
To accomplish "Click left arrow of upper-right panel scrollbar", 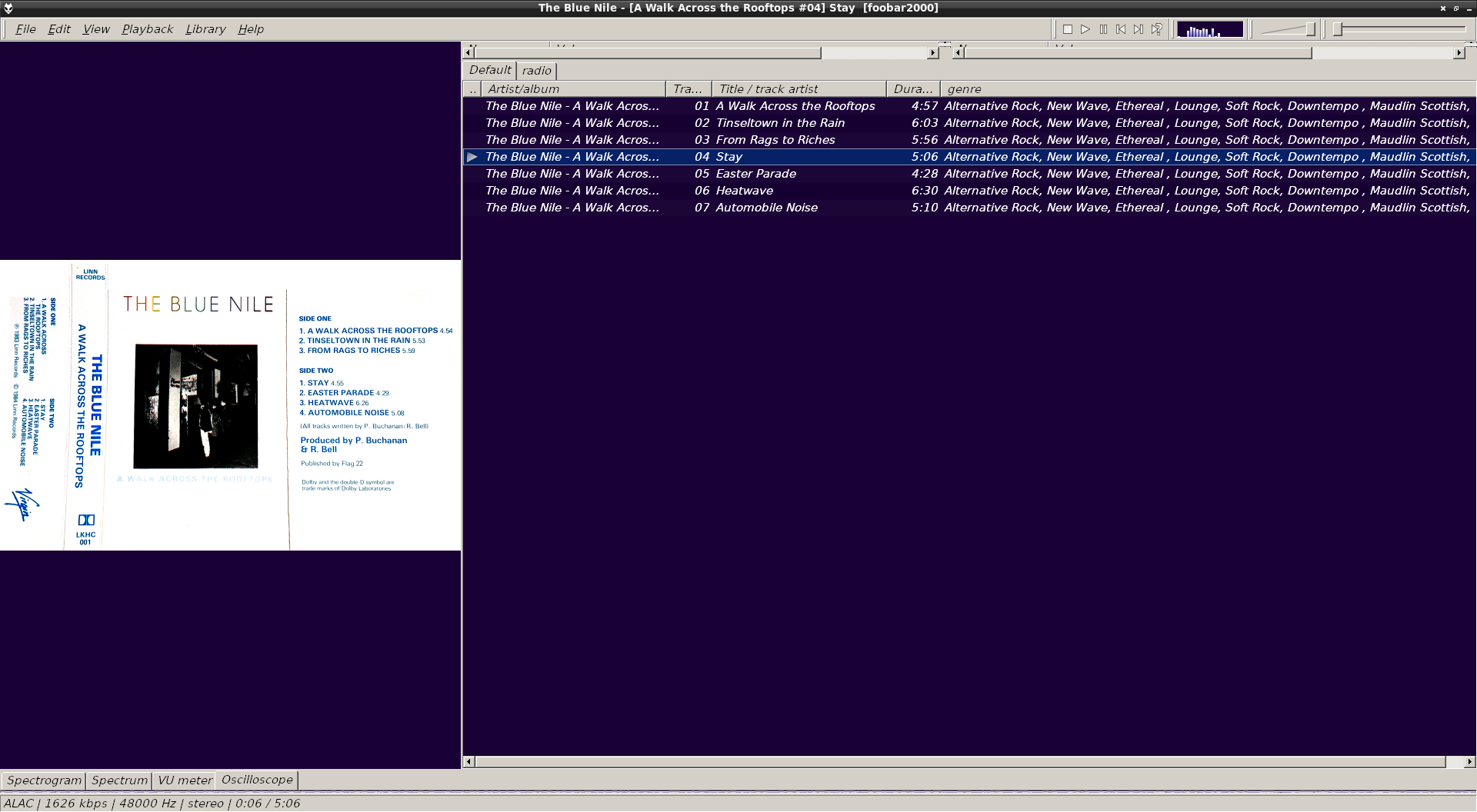I will (959, 53).
